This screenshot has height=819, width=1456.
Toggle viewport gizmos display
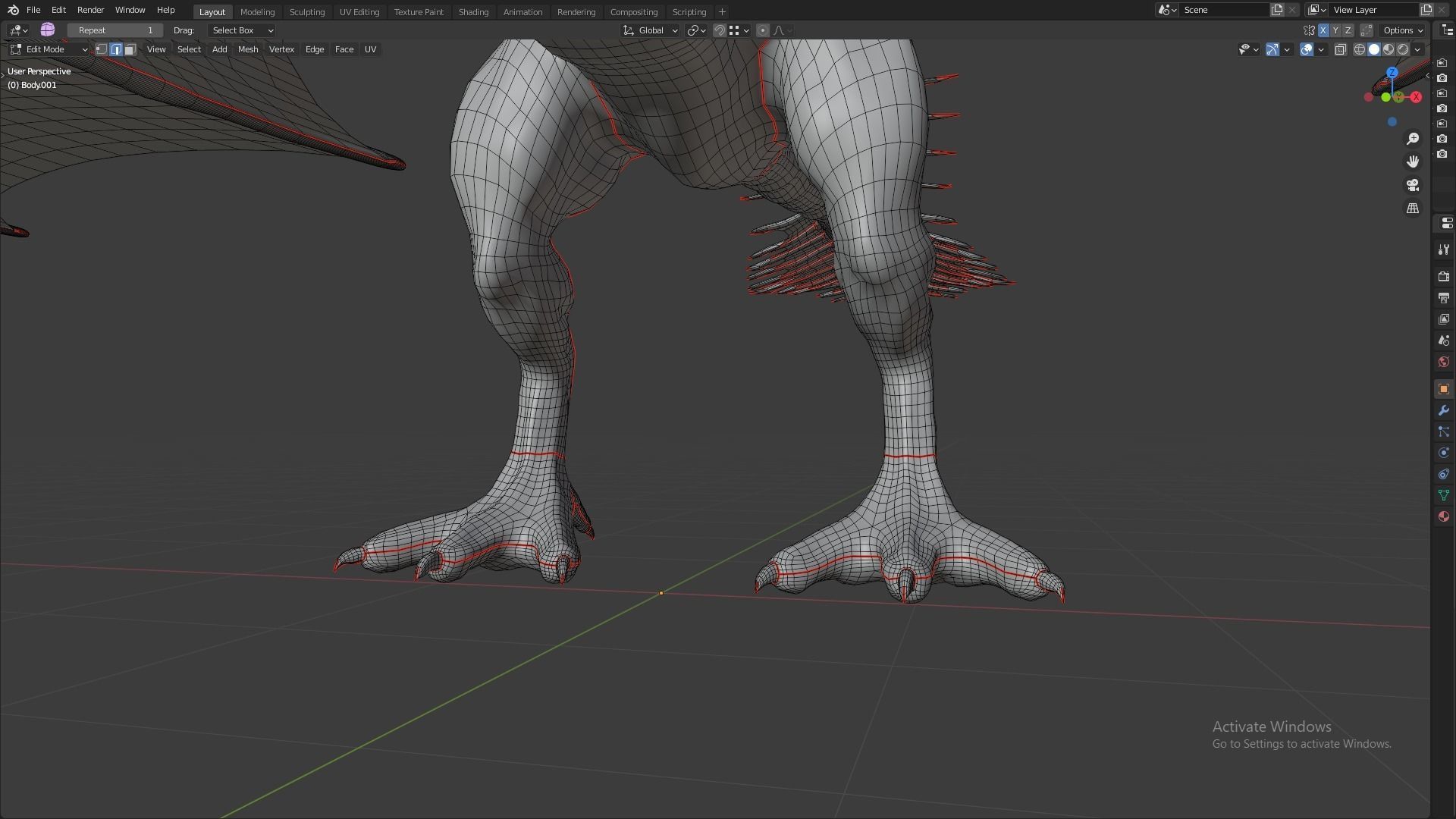click(x=1272, y=49)
